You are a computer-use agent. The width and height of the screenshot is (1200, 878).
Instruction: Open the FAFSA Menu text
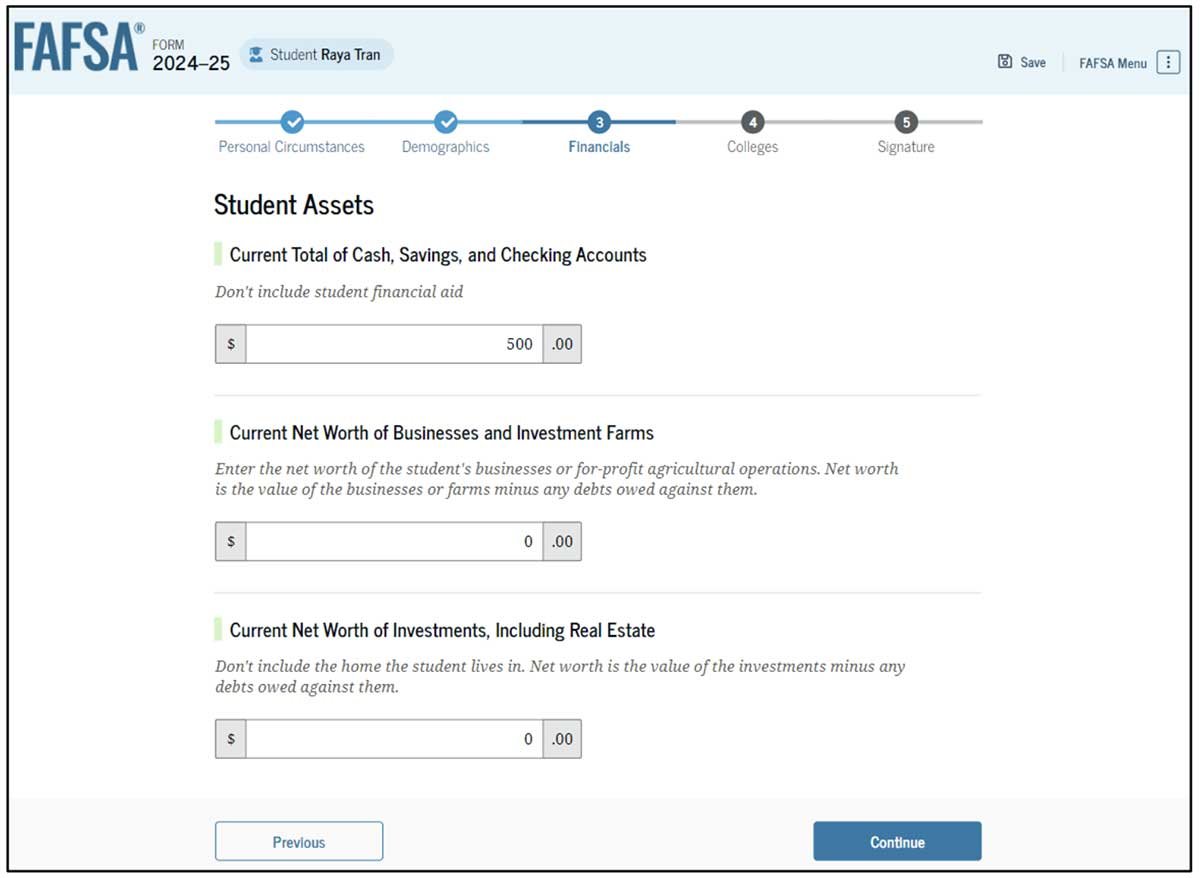pyautogui.click(x=1113, y=63)
